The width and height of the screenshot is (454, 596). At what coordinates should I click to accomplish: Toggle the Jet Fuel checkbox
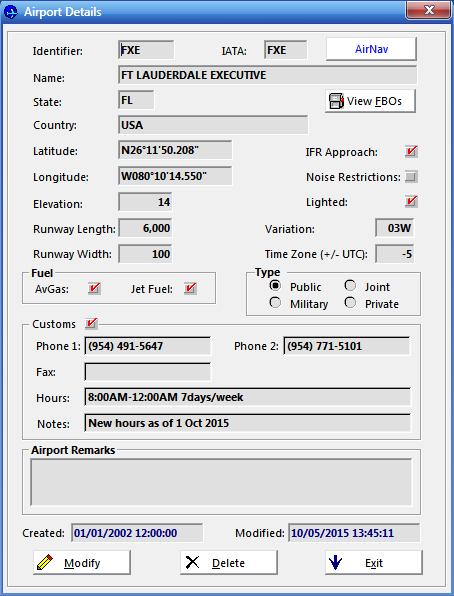pos(190,288)
